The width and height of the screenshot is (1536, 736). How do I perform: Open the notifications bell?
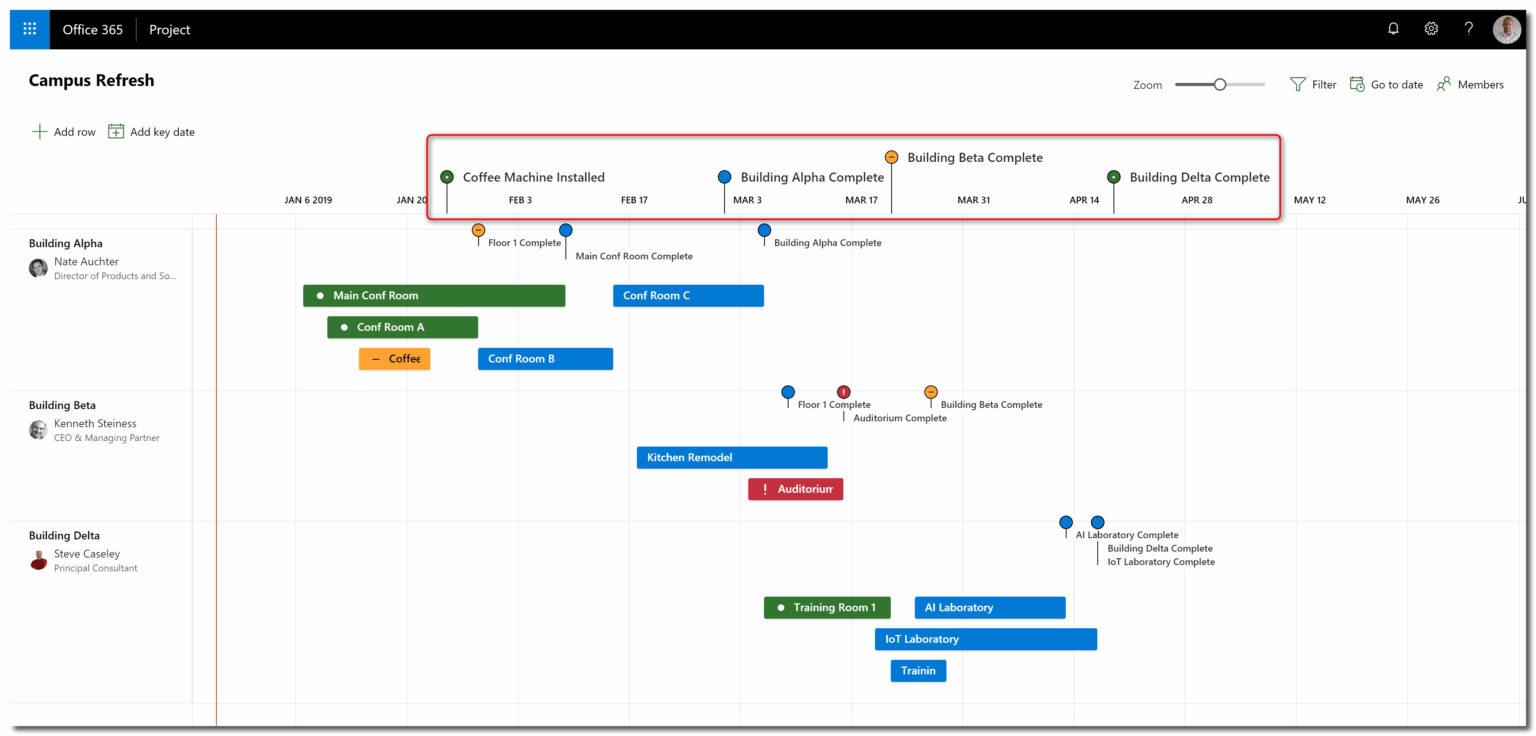tap(1393, 28)
